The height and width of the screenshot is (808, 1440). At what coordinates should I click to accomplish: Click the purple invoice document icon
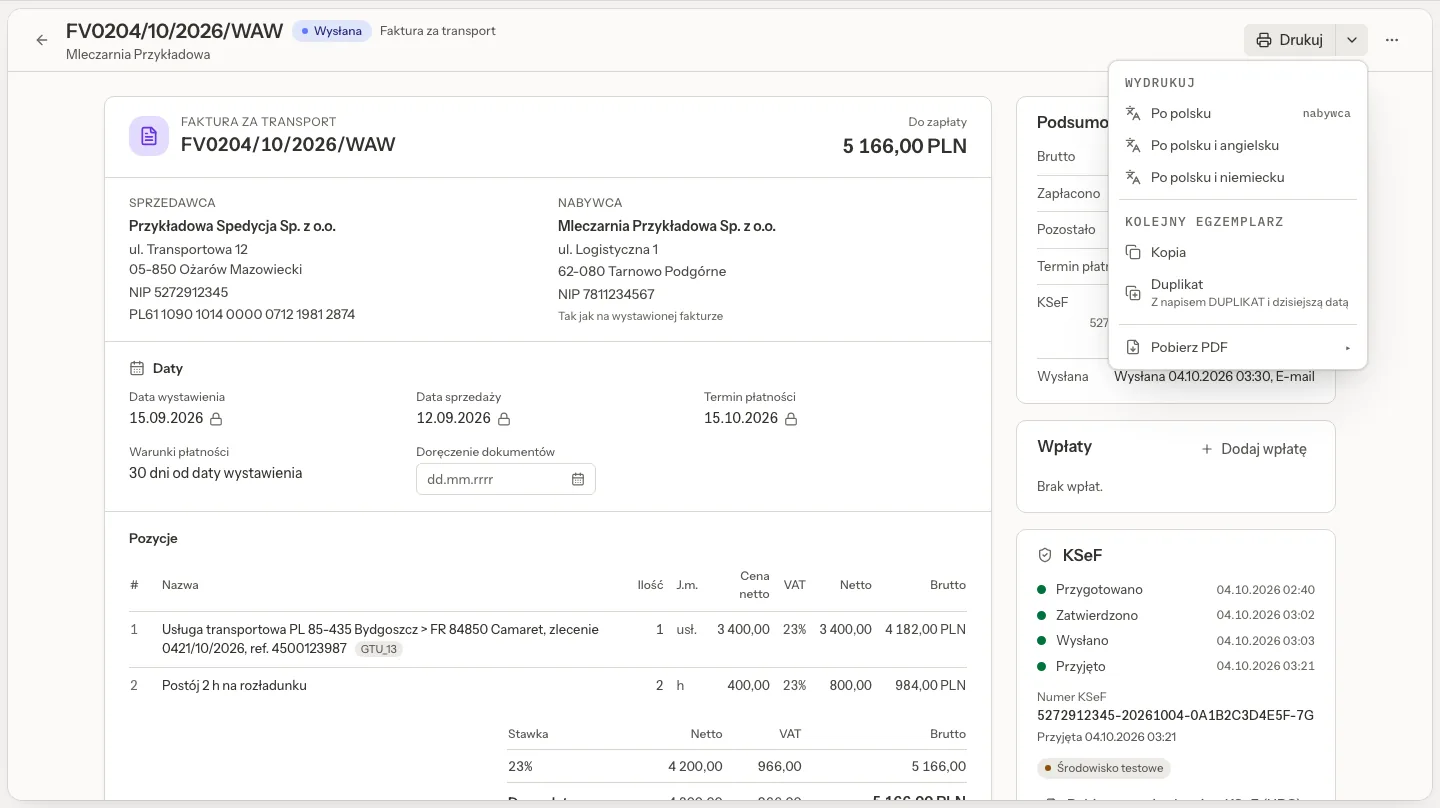click(x=149, y=135)
